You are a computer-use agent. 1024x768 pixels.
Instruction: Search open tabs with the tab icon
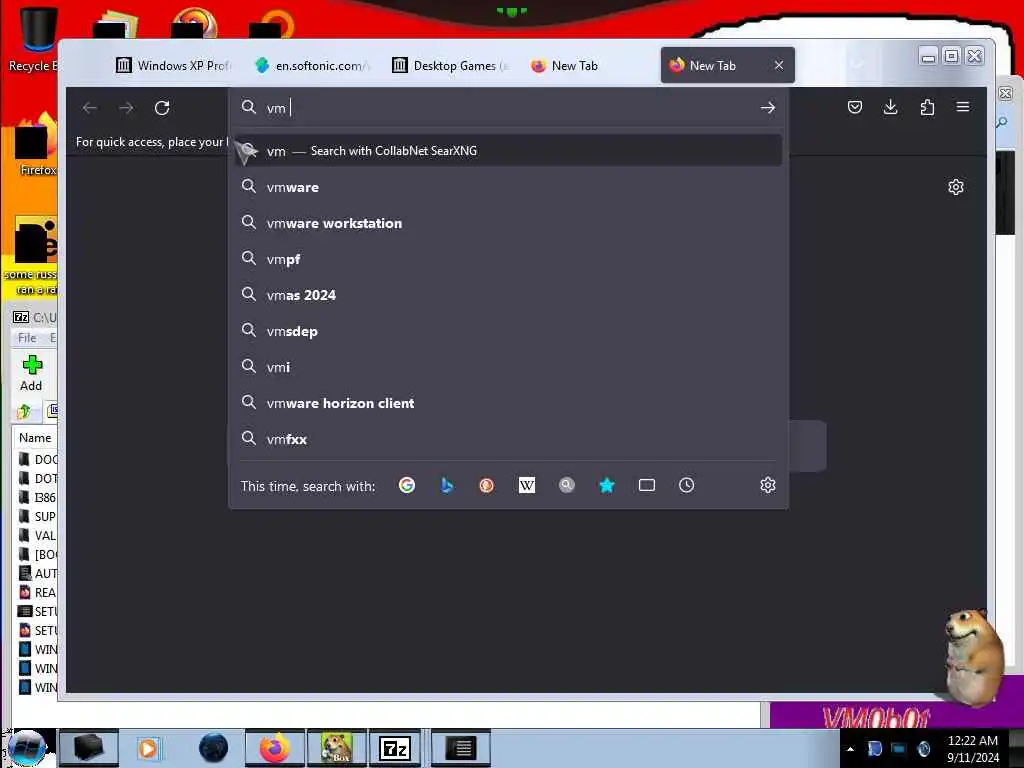point(647,485)
